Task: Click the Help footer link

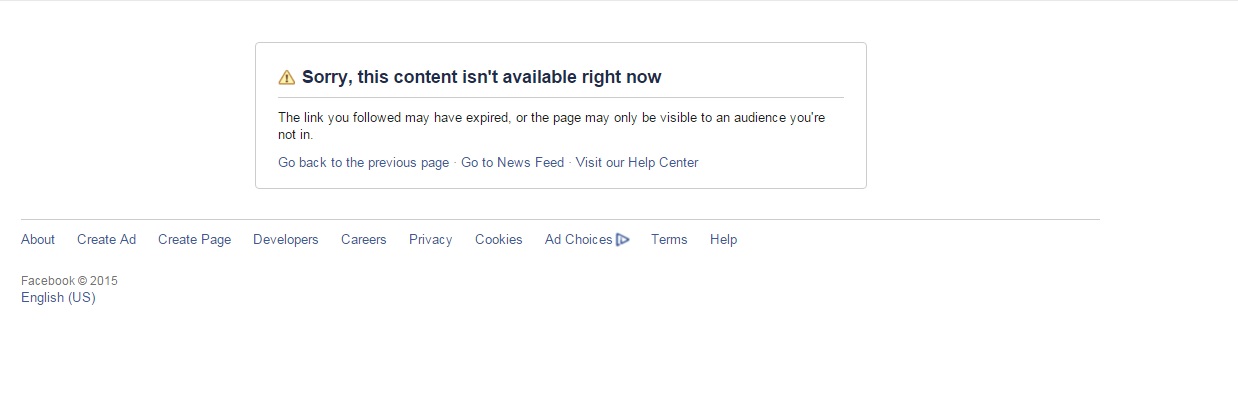Action: pyautogui.click(x=723, y=240)
